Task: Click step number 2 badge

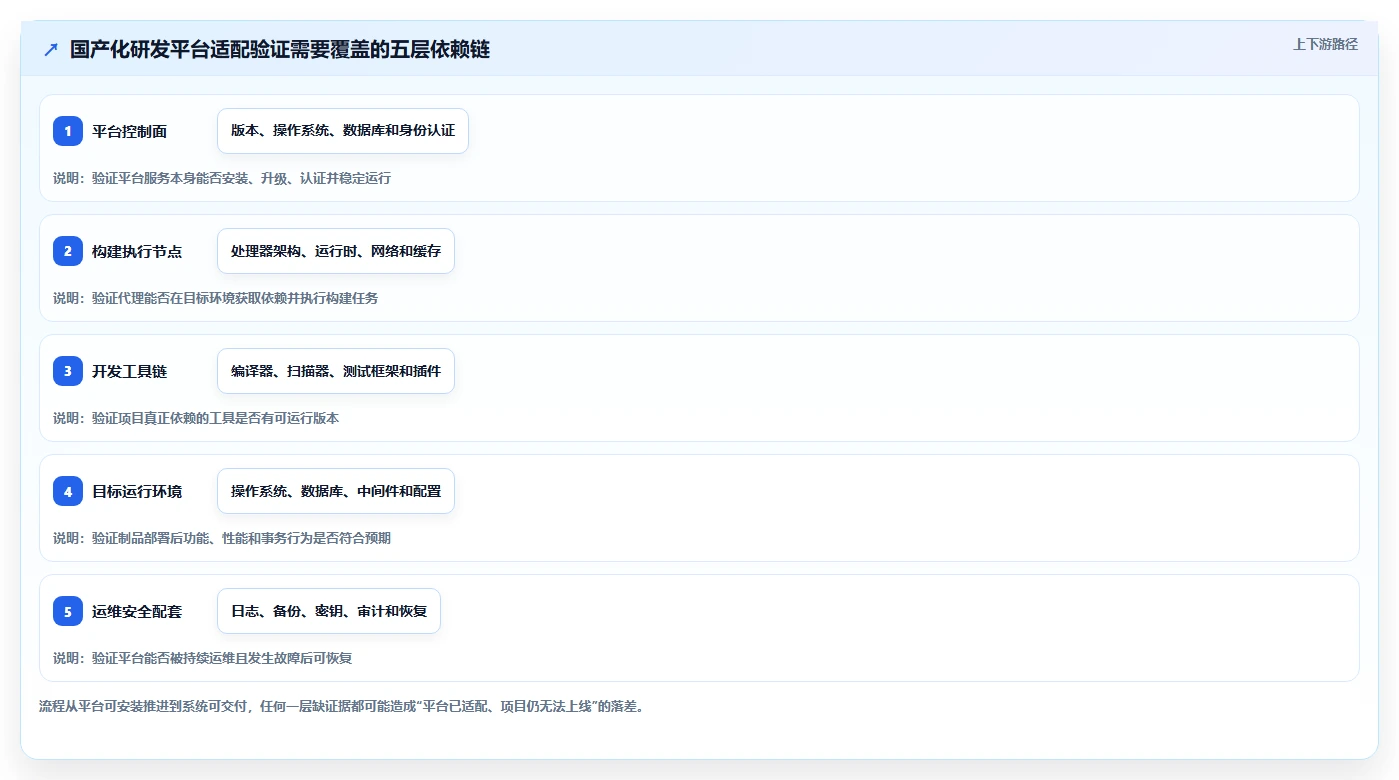Action: point(68,251)
